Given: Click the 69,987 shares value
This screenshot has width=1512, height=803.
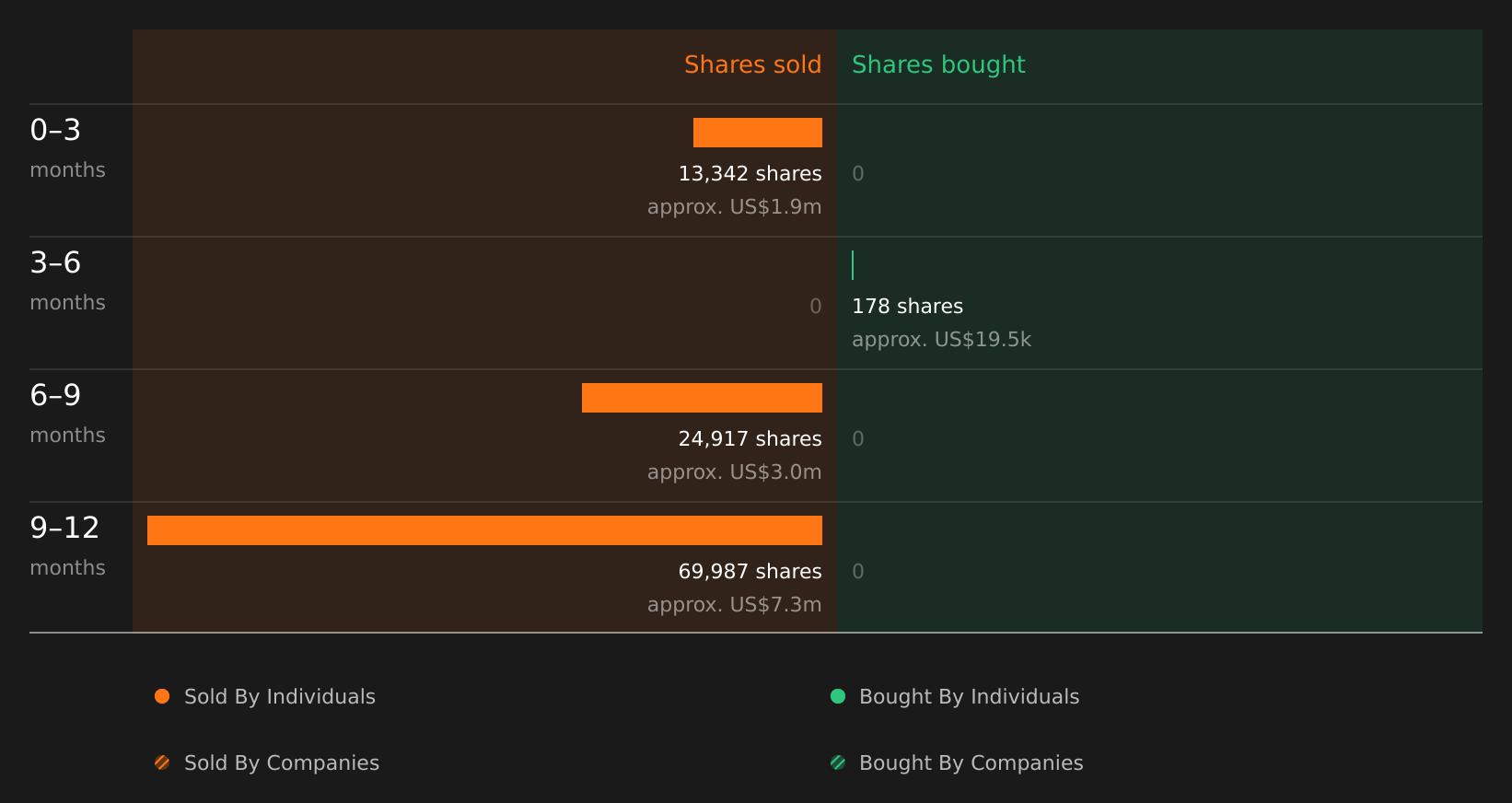Looking at the screenshot, I should (750, 572).
